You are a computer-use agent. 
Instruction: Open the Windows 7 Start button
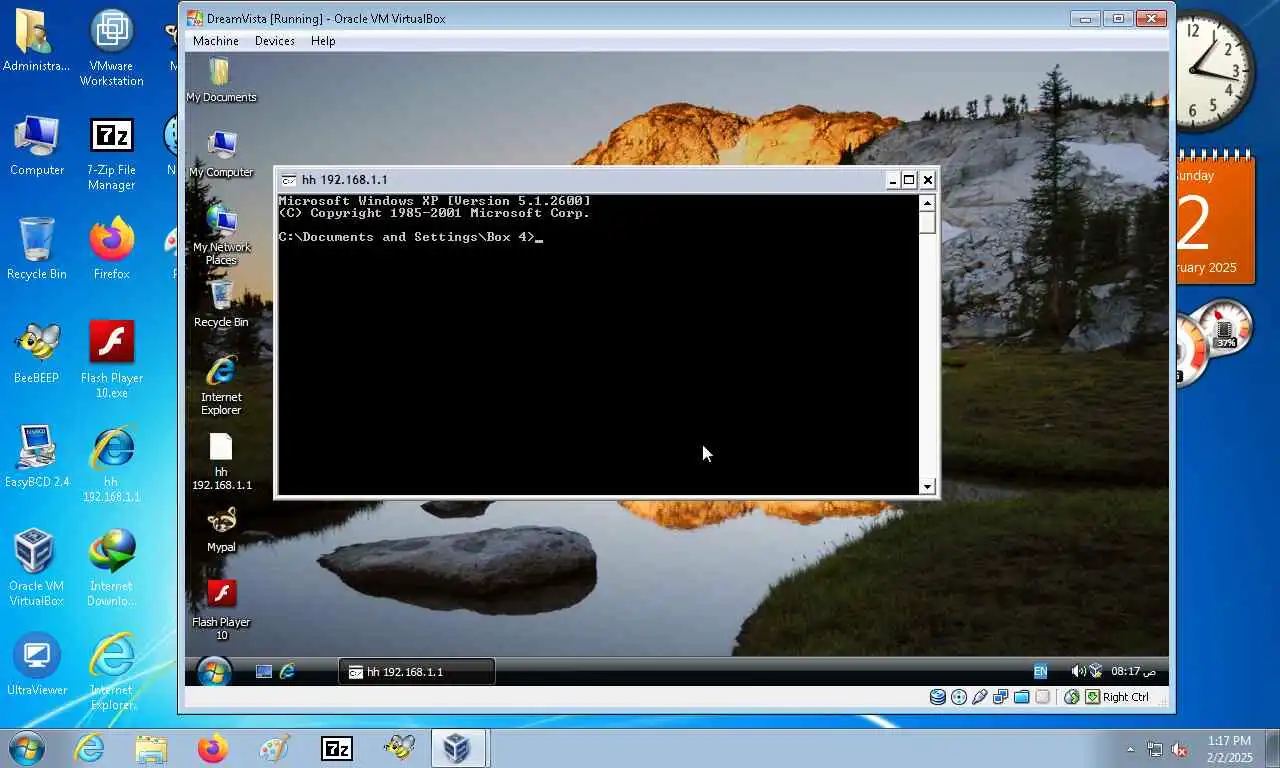click(x=26, y=748)
